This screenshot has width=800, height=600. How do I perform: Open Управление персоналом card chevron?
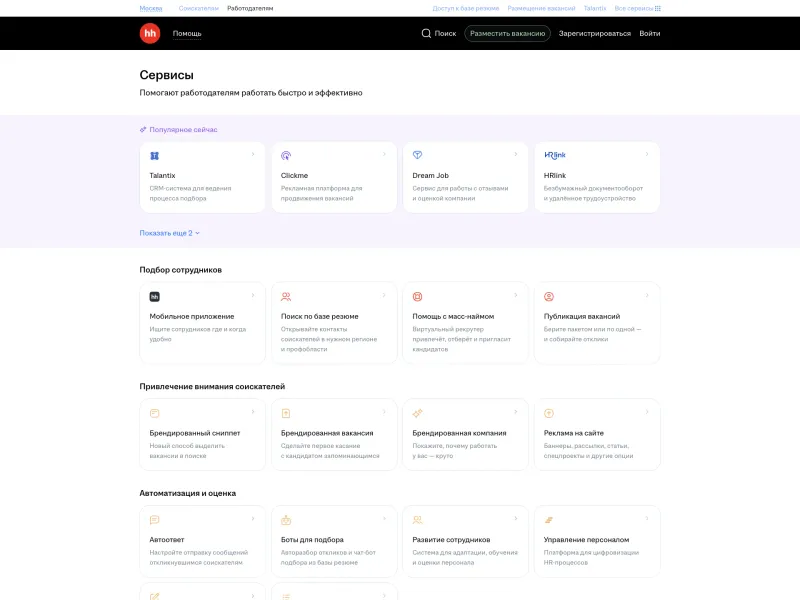(x=647, y=518)
